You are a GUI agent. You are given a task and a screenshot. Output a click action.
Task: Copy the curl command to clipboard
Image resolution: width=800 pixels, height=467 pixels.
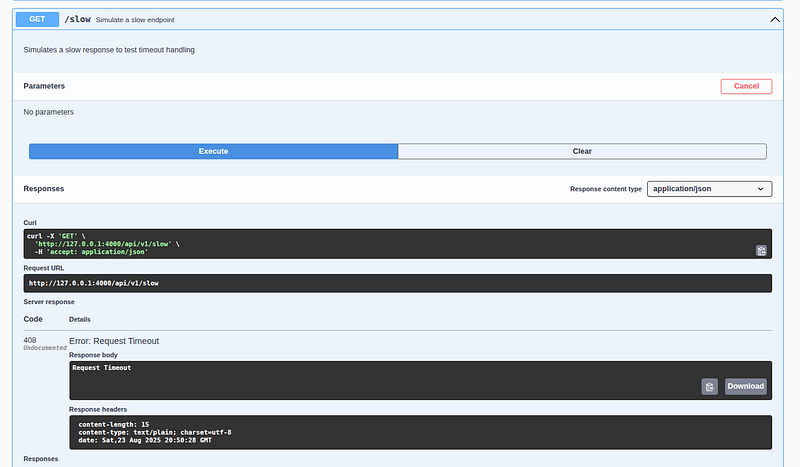point(761,251)
